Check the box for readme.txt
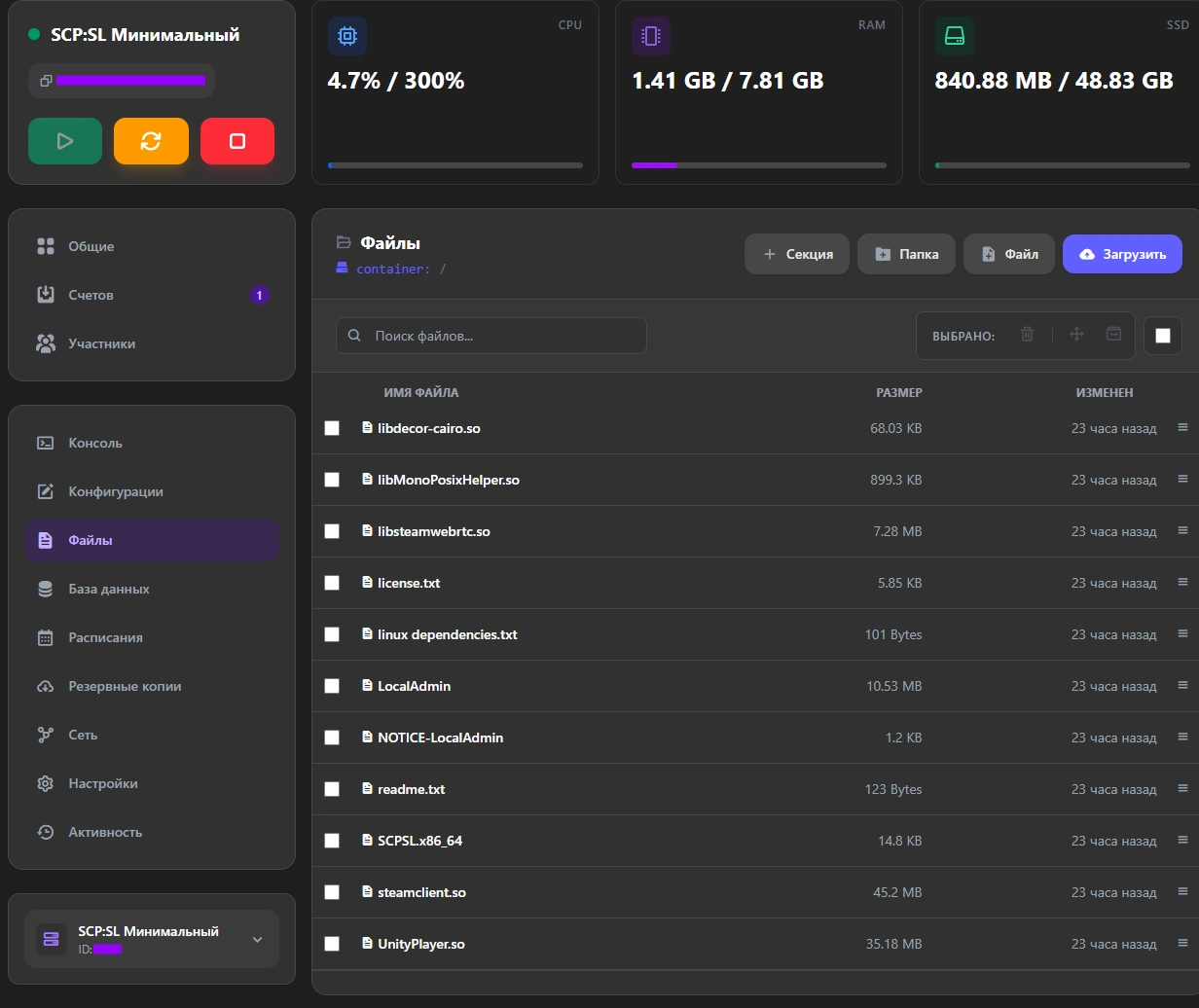The height and width of the screenshot is (1008, 1199). [x=332, y=789]
